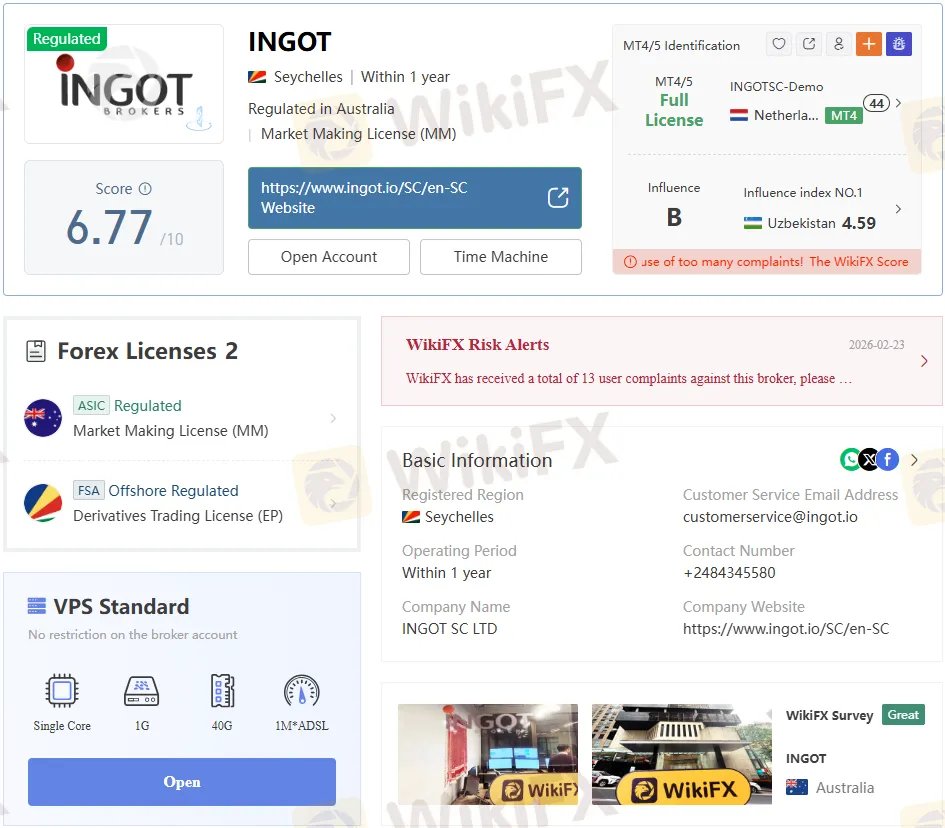Click the risk alert date 2026-02-23
This screenshot has width=945, height=828.
pos(876,345)
